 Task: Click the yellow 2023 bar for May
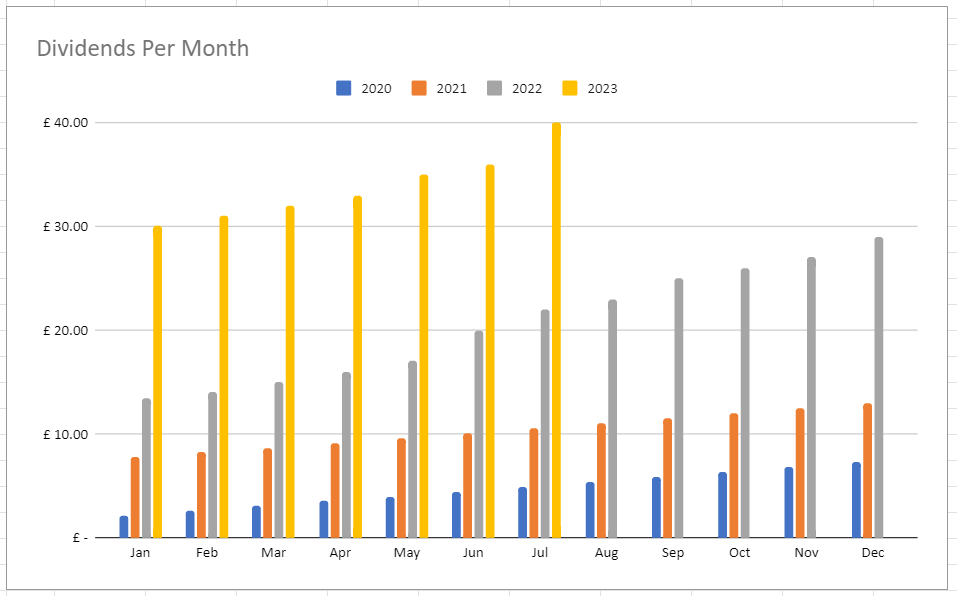424,356
